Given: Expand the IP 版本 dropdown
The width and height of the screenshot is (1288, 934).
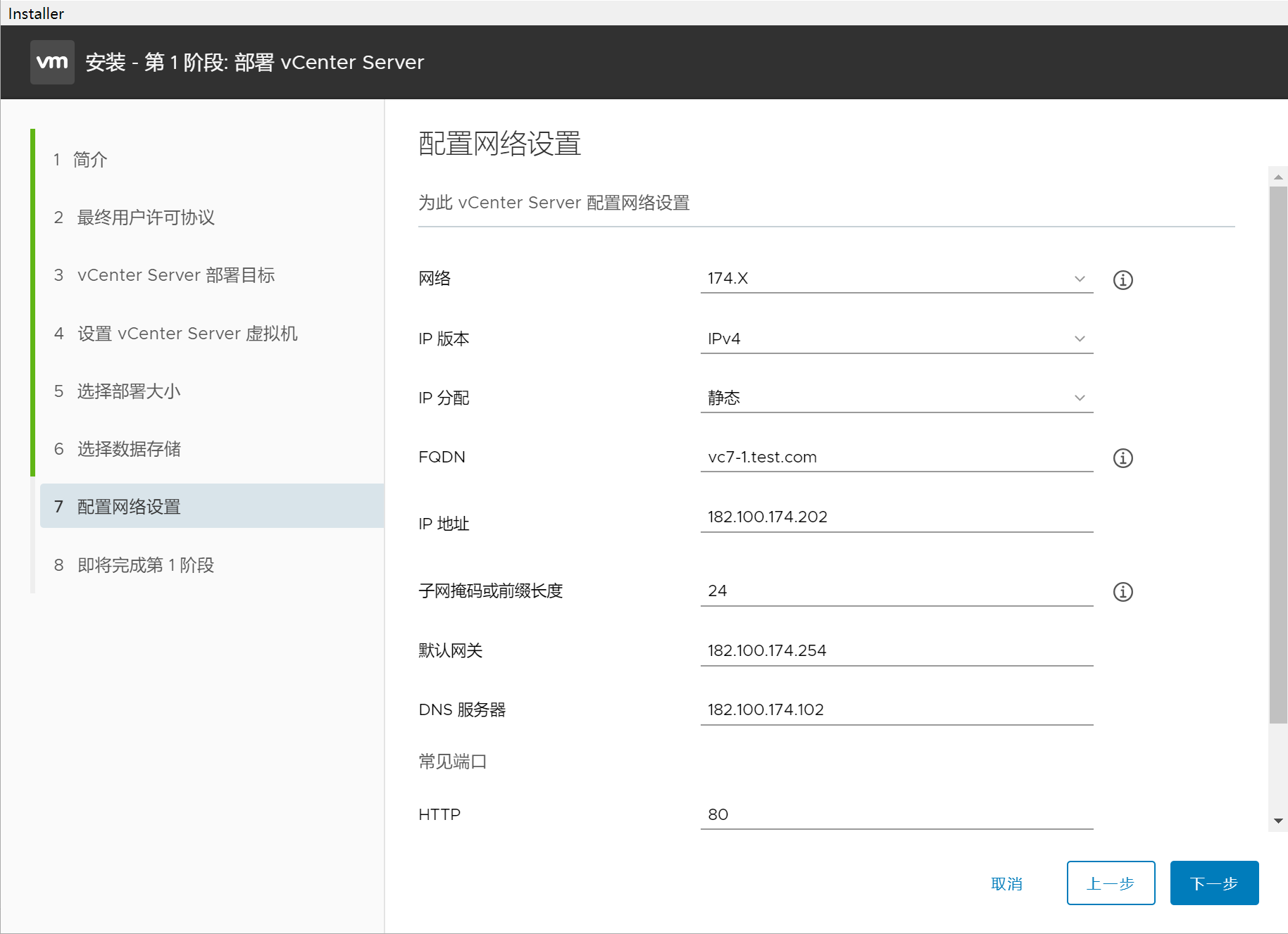Looking at the screenshot, I should pyautogui.click(x=896, y=339).
